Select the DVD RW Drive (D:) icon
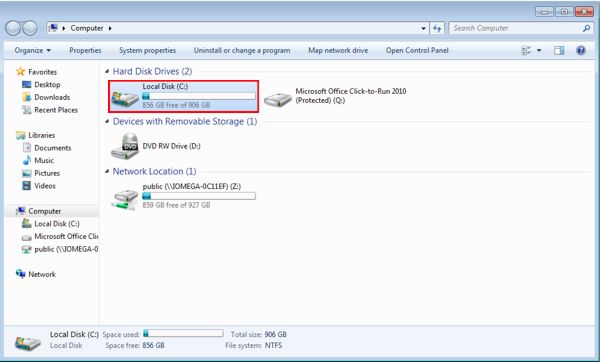This screenshot has height=362, width=600. (x=125, y=146)
